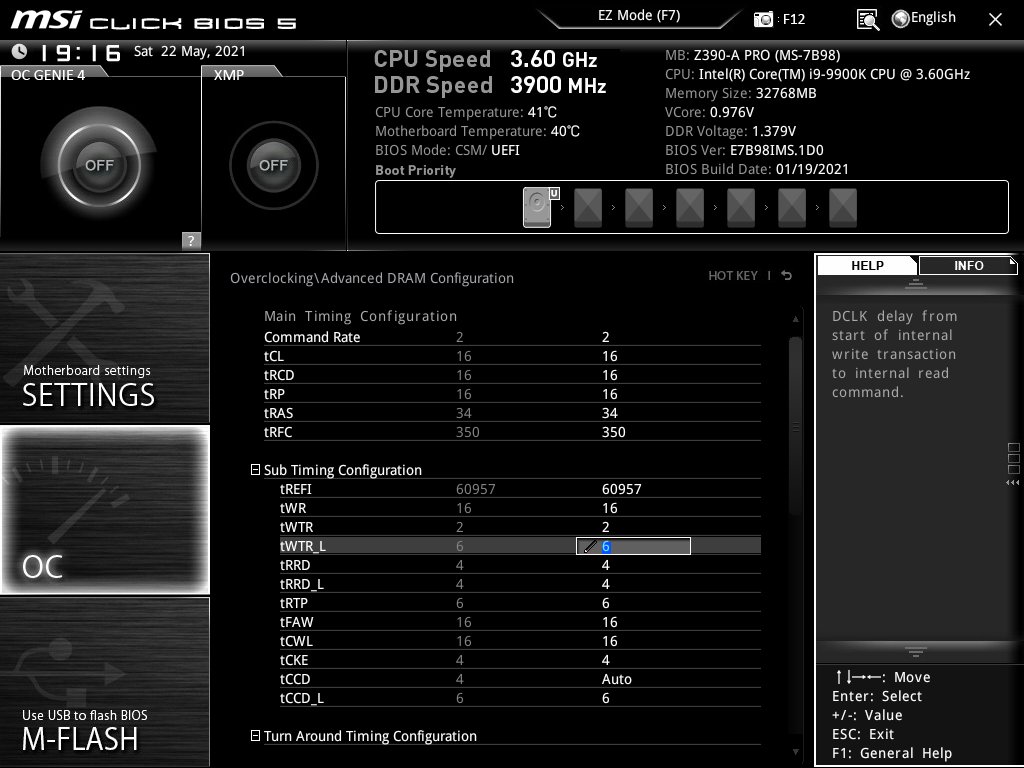Viewport: 1024px width, 768px height.
Task: Open the OC overclocking section
Action: point(104,510)
